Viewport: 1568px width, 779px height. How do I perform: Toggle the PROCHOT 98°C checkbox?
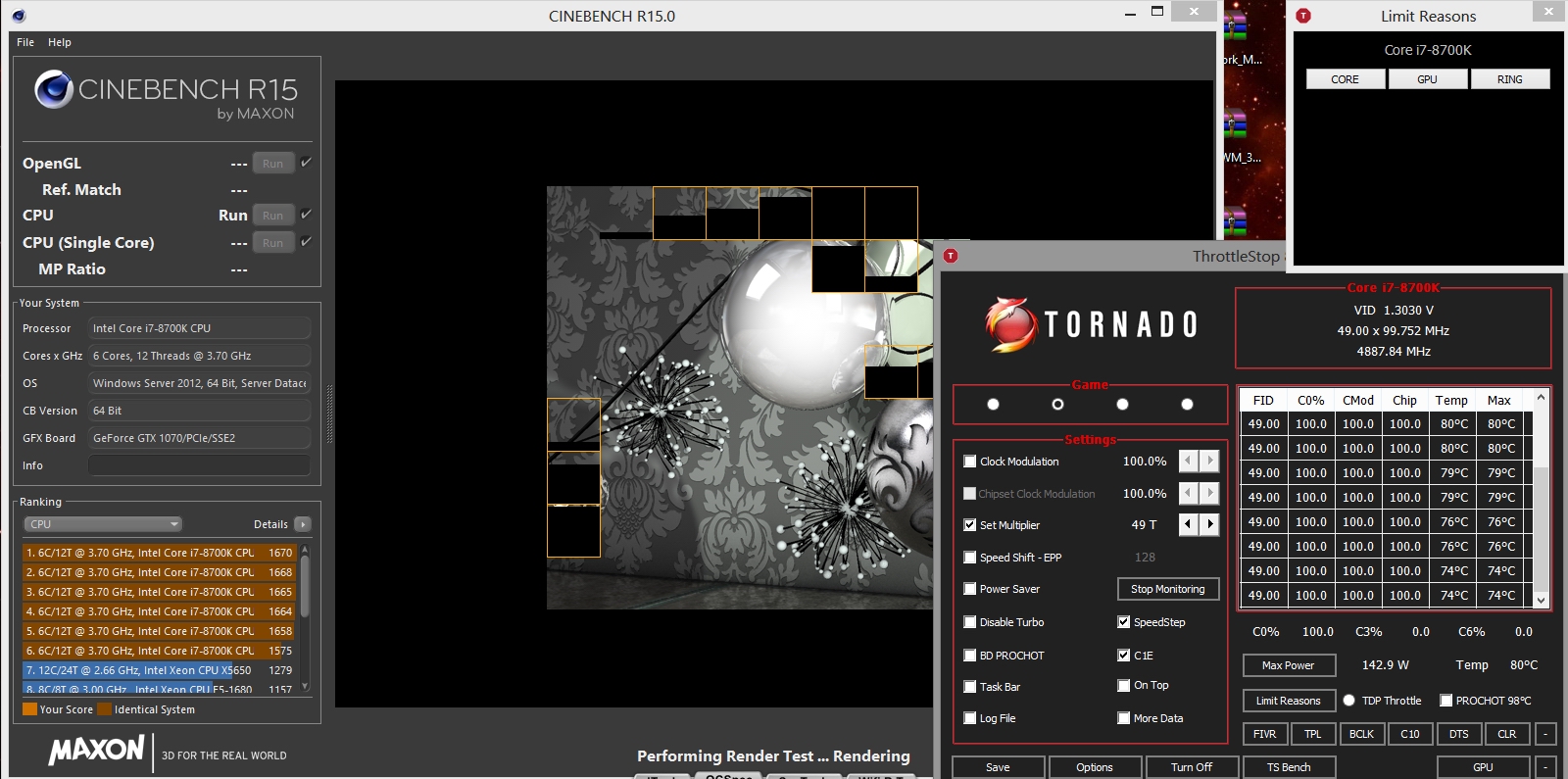click(x=1445, y=701)
